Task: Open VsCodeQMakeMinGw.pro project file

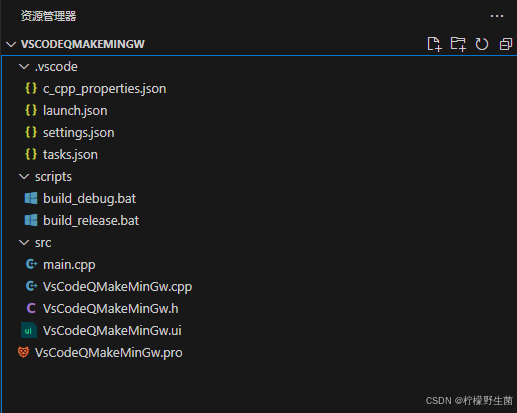Action: (x=109, y=353)
